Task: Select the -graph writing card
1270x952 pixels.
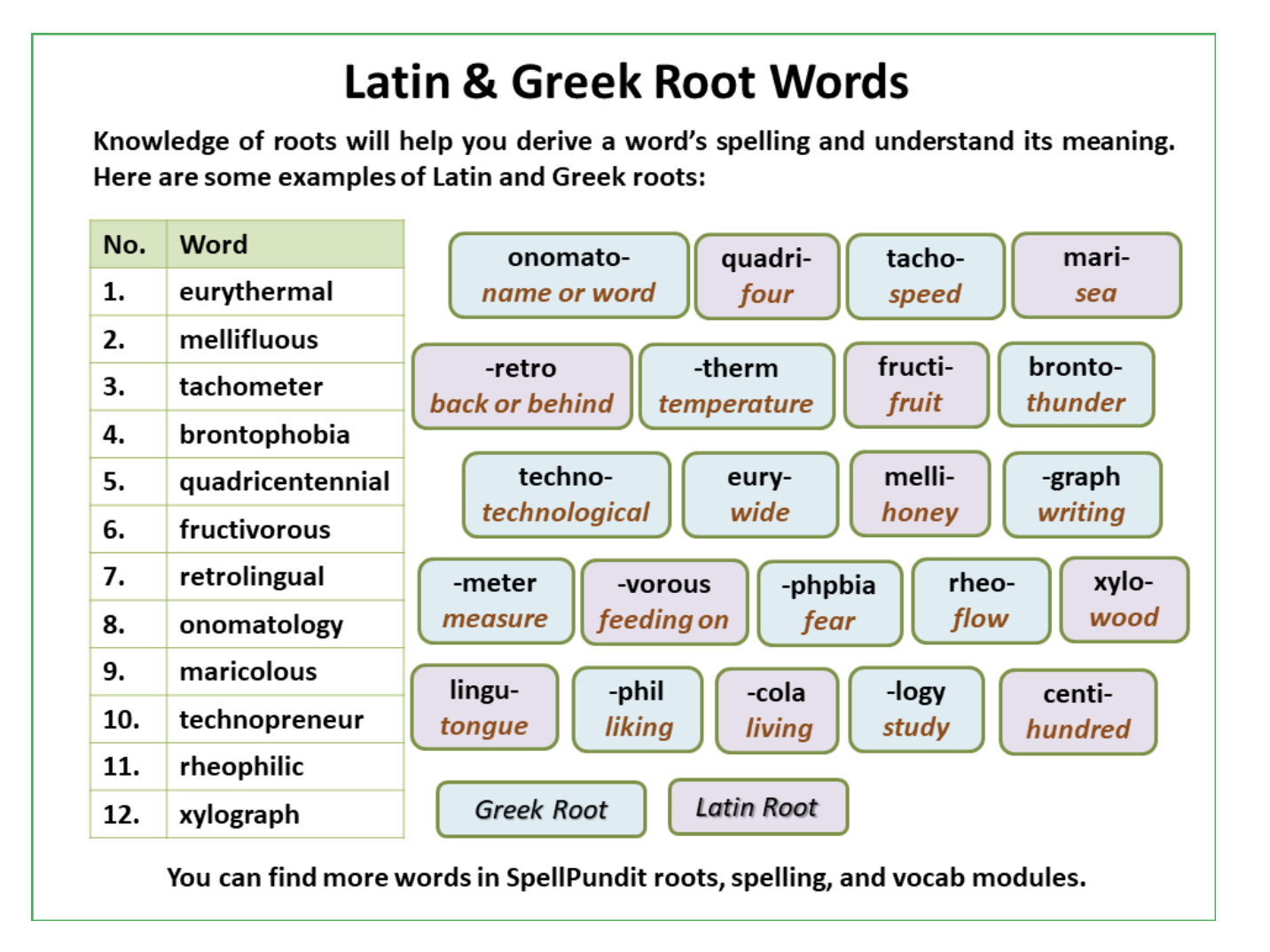Action: pos(1082,495)
